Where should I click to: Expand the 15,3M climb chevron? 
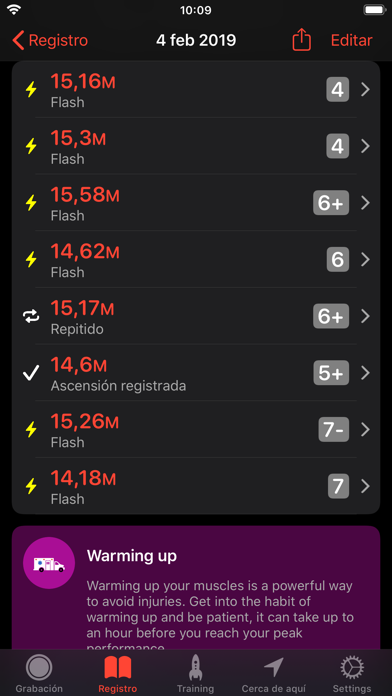coord(365,146)
